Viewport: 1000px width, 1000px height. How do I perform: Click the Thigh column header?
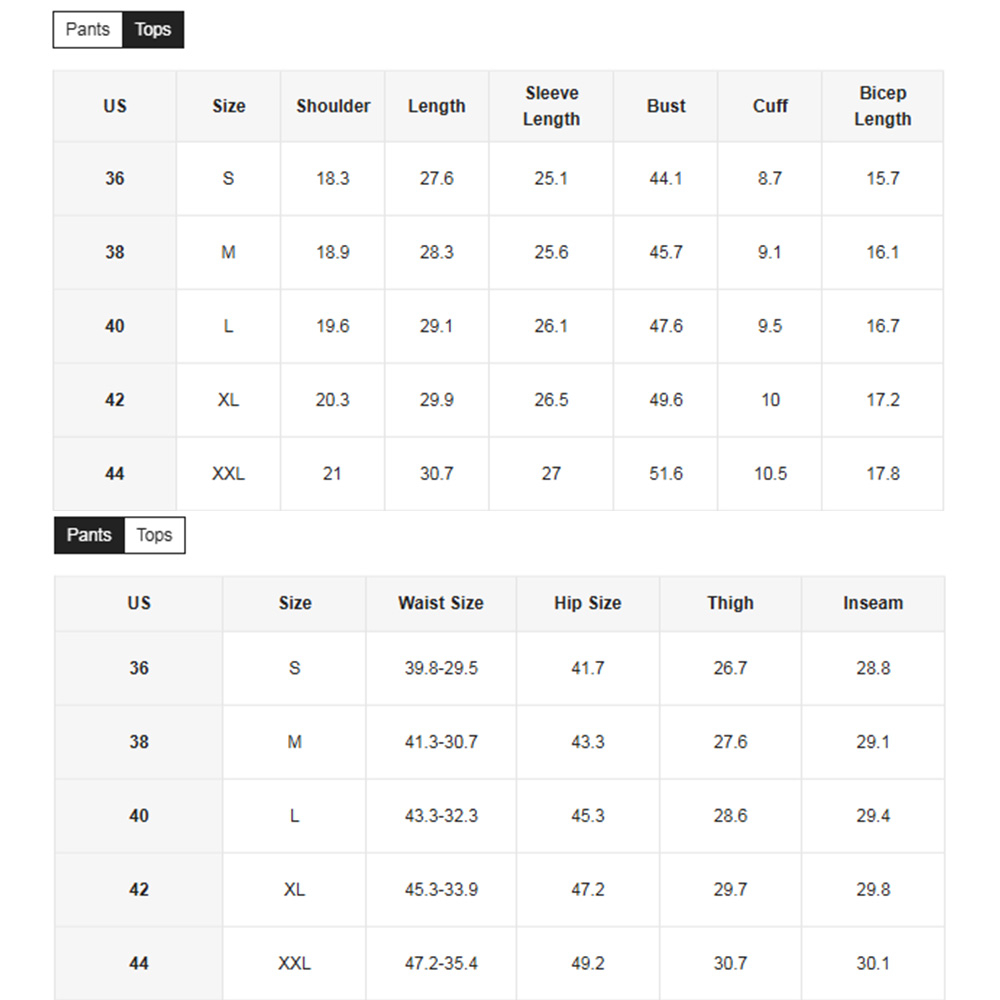[730, 603]
